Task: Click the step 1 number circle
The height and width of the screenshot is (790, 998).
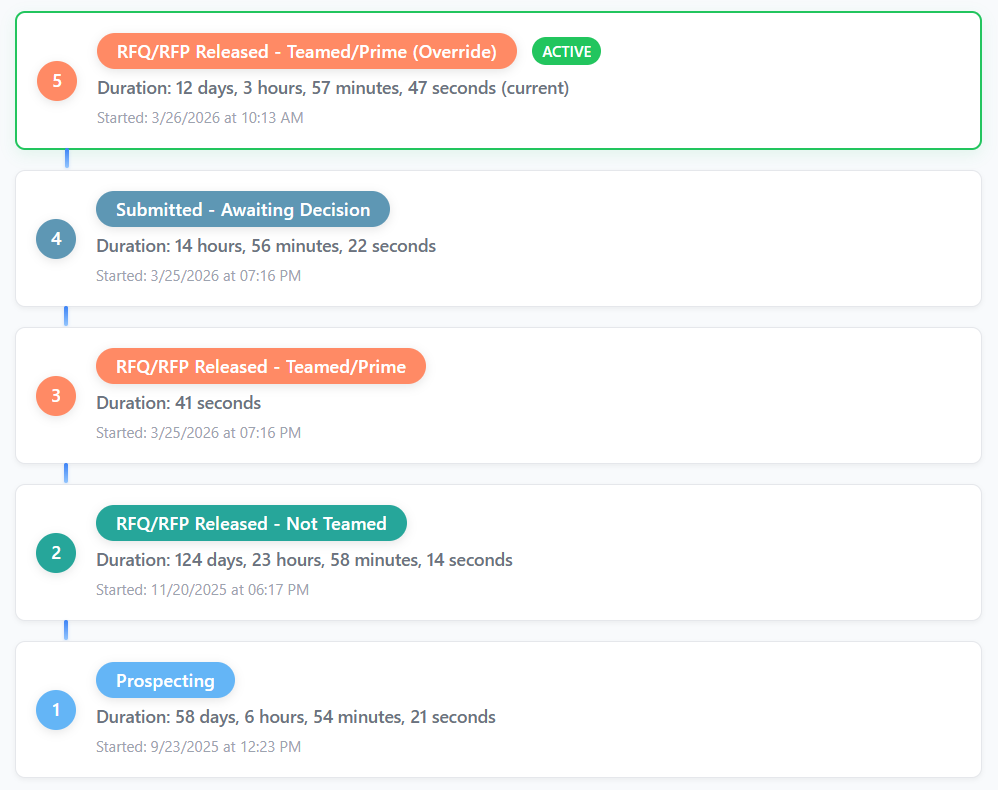Action: [x=56, y=710]
